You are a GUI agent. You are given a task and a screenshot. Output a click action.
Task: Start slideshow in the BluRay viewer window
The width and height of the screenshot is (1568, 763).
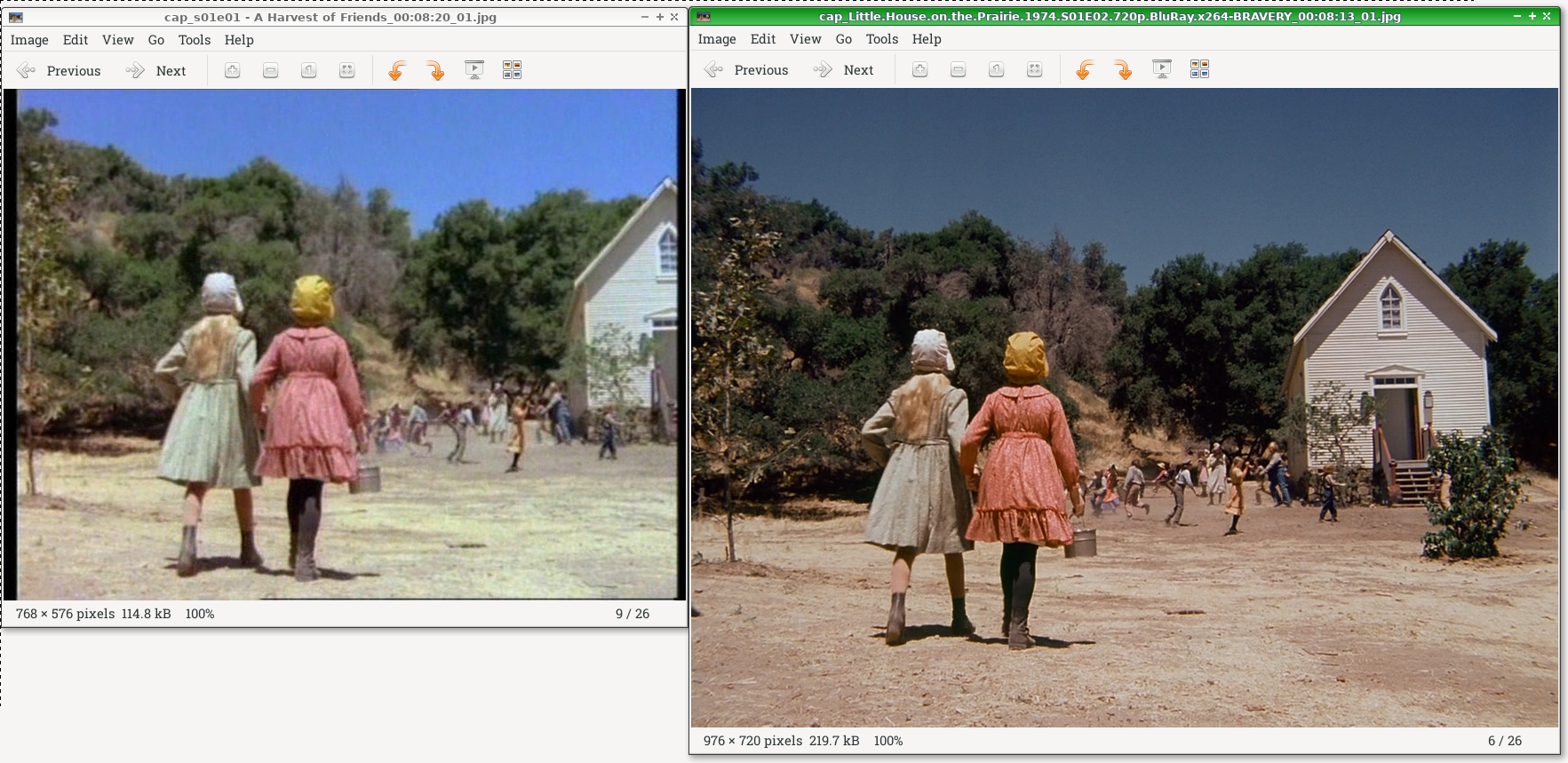(x=1162, y=69)
